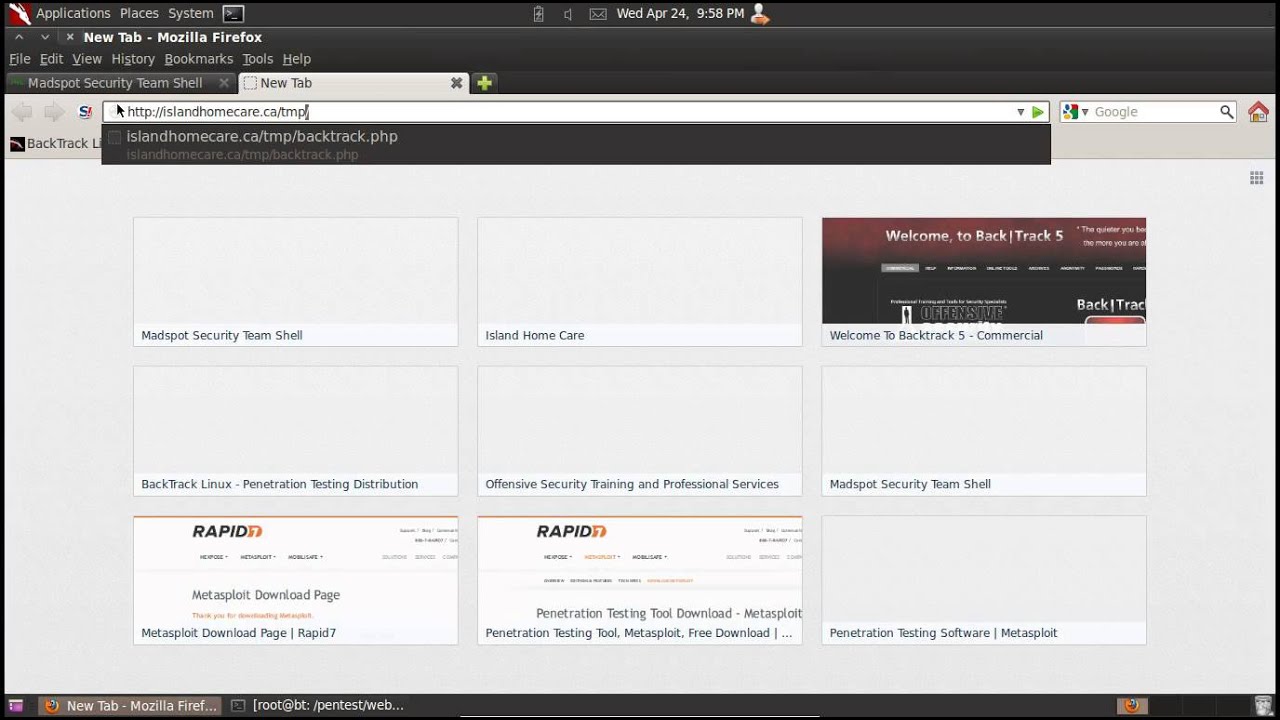Click the green Go arrow in the URL bar
Image resolution: width=1280 pixels, height=720 pixels.
point(1038,112)
